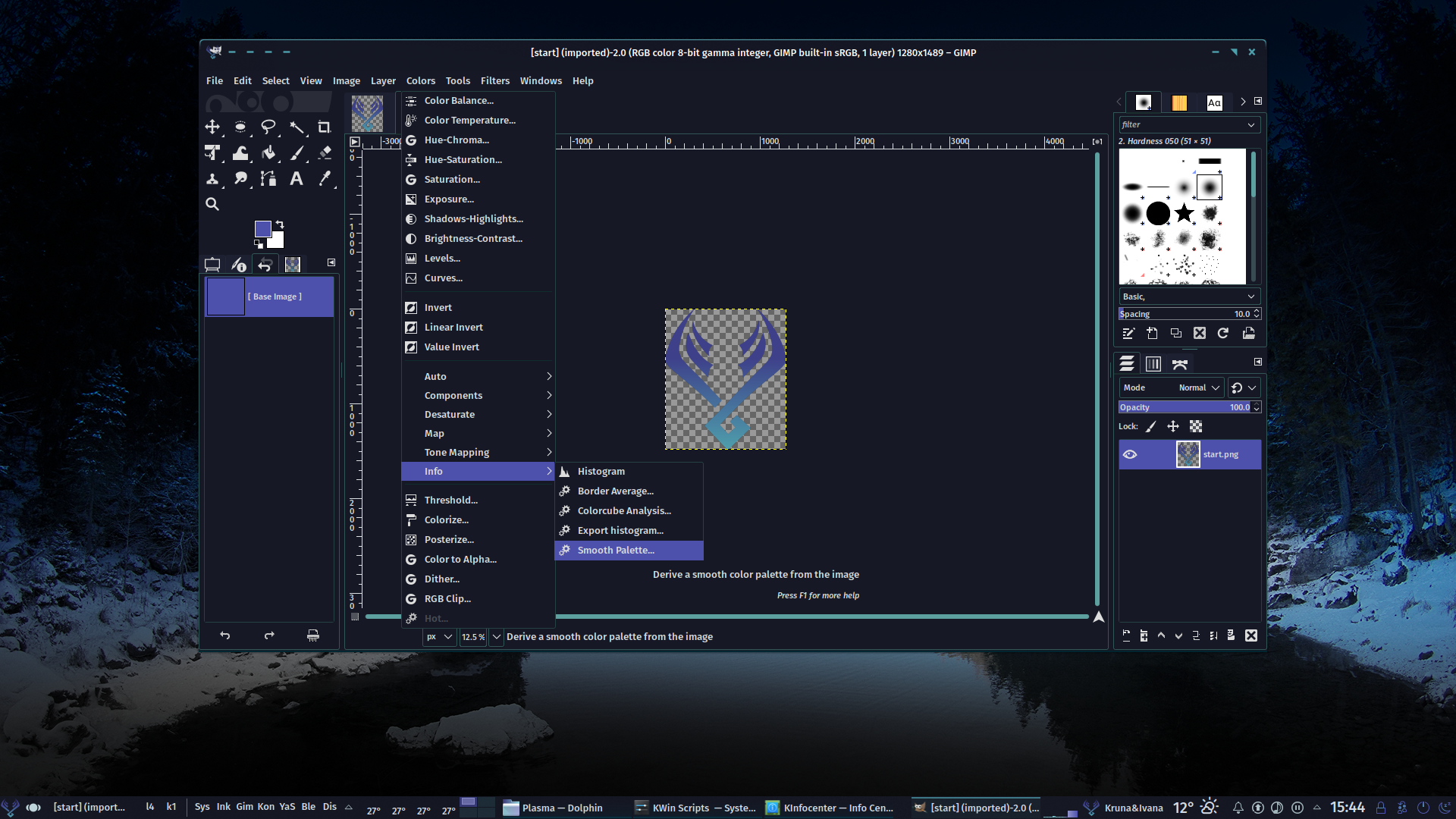Expand the Tone Mapping submenu
The height and width of the screenshot is (819, 1456).
478,452
